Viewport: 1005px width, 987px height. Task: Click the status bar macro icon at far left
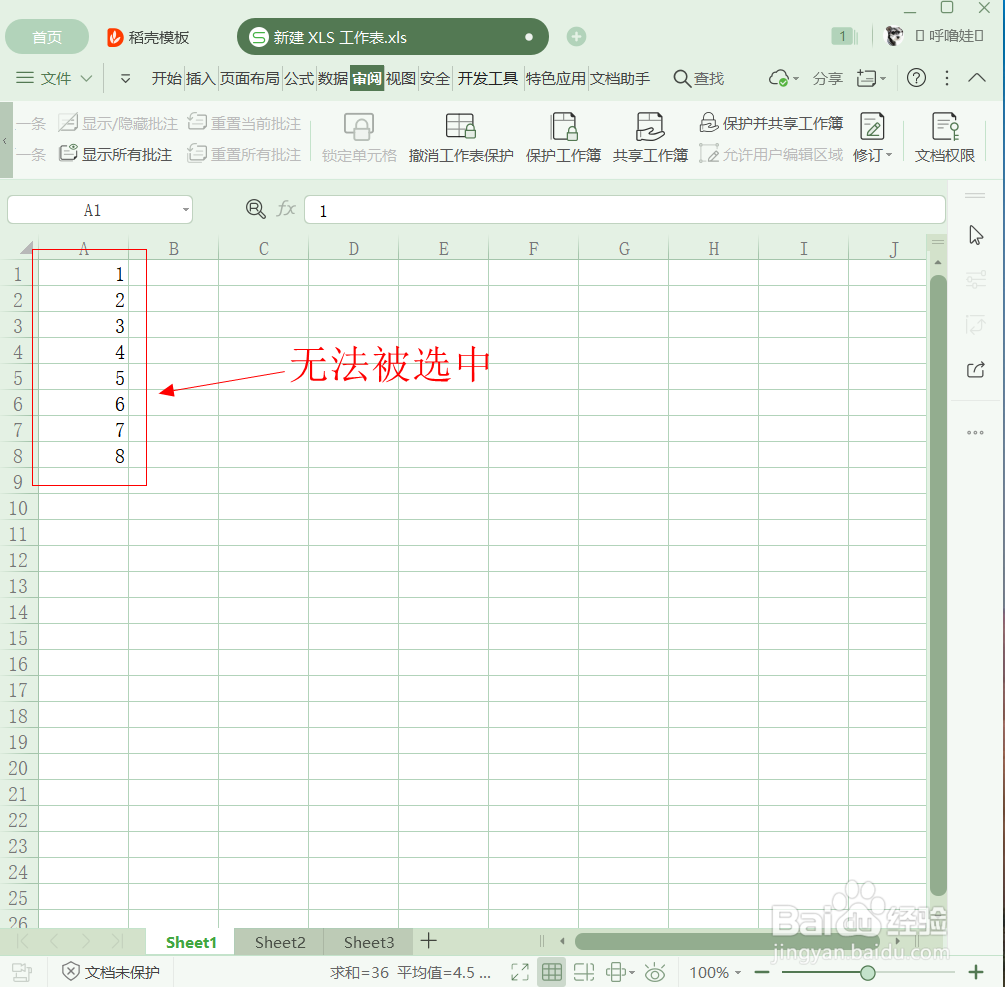pos(21,972)
